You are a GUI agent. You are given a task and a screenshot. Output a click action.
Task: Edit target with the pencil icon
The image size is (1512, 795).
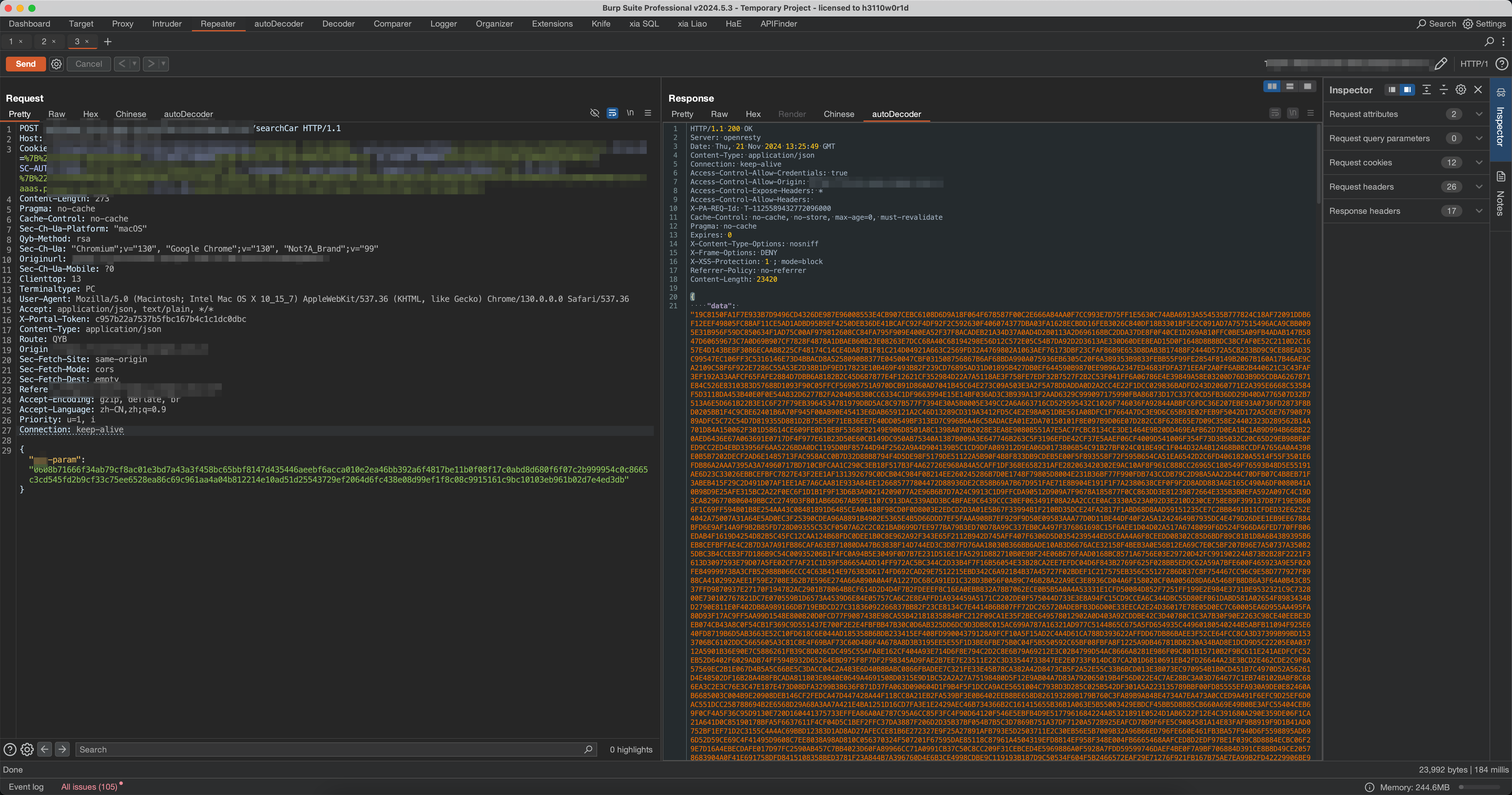[1441, 63]
